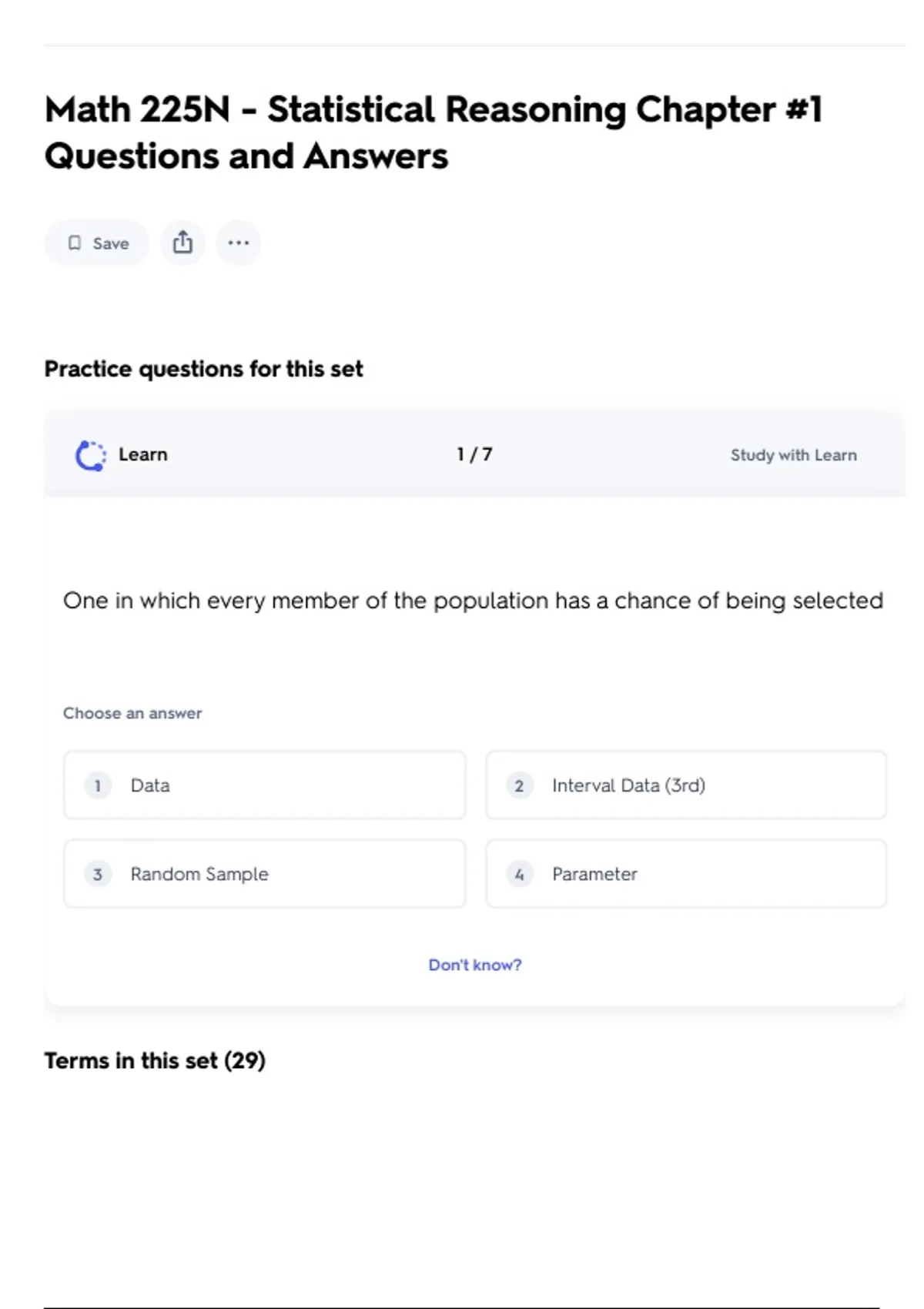Select the Parameter answer choice
The height and width of the screenshot is (1309, 924).
point(685,874)
